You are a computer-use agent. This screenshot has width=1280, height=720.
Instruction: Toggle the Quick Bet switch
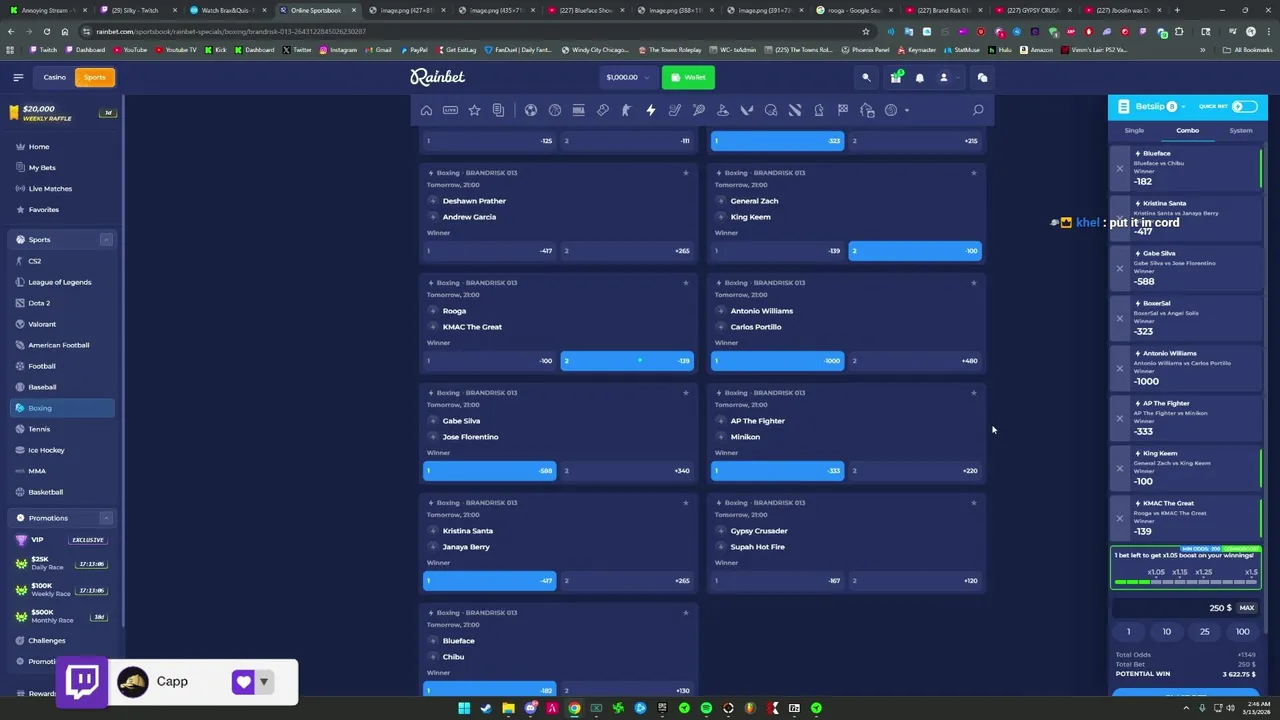(x=1244, y=106)
